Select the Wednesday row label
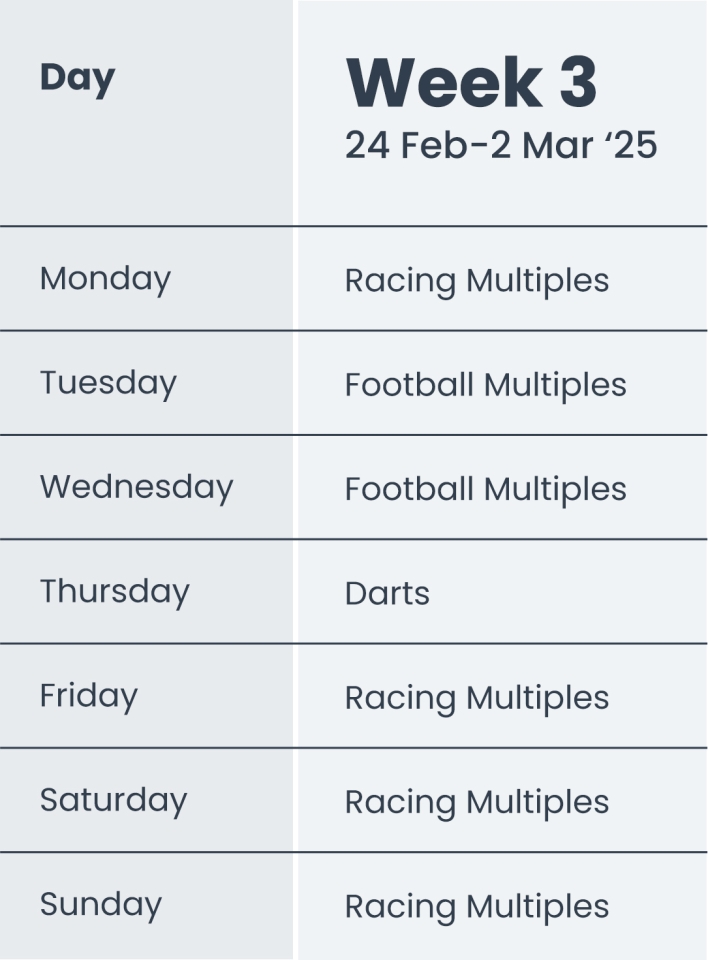This screenshot has height=960, width=708. 136,487
